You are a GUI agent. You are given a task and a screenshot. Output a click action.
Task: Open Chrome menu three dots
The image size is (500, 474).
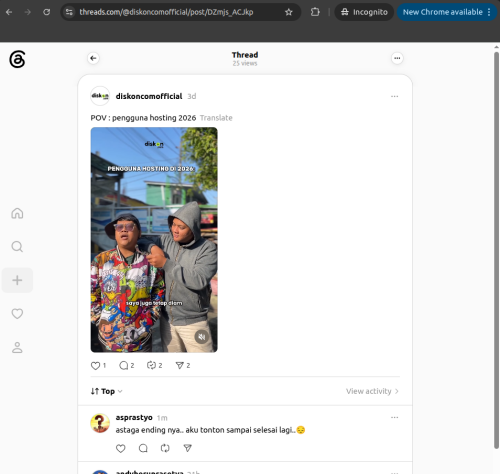pos(489,12)
